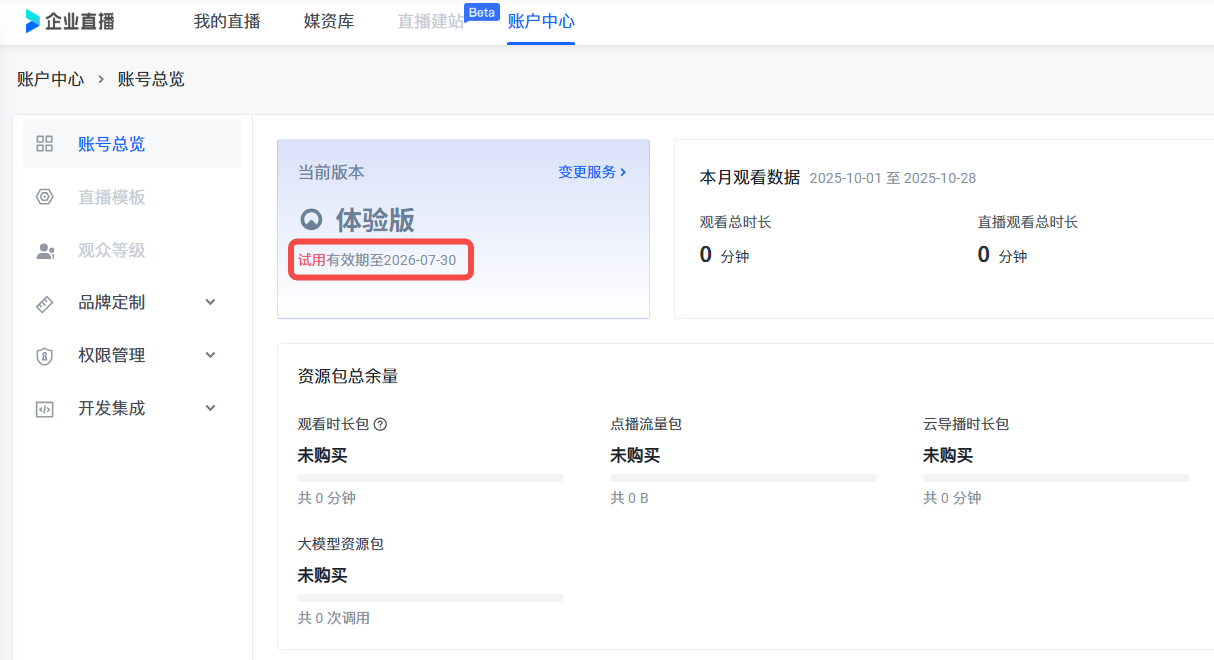
Task: Expand the 权限管理 submenu chevron
Action: 210,355
